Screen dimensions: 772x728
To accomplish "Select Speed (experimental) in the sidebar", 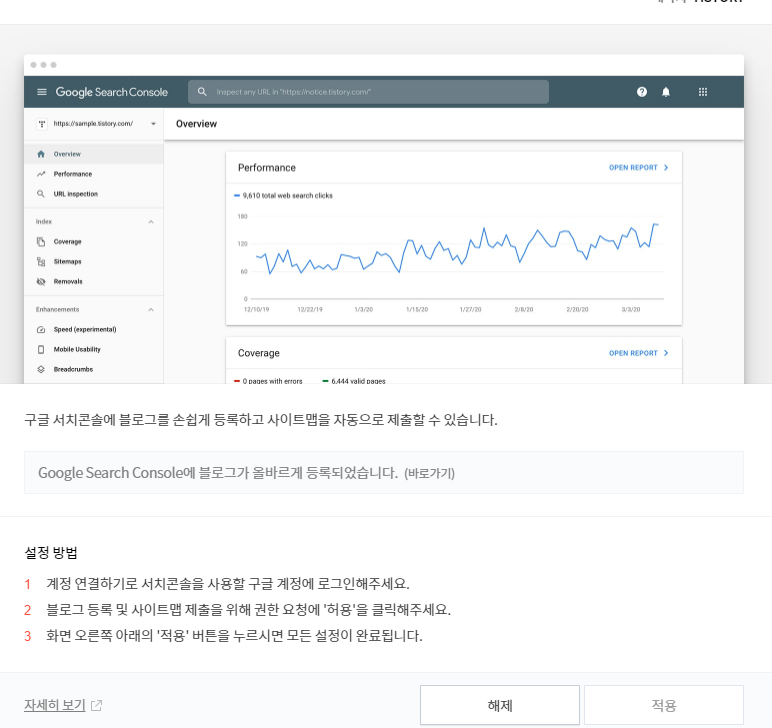I will (x=94, y=329).
